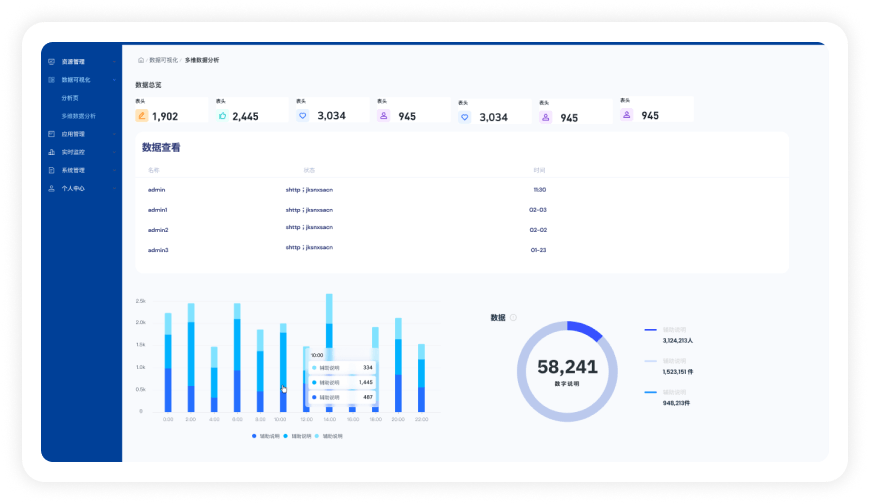Open the admin2 row in the data table
Screen dimensions: 870x504
pyautogui.click(x=158, y=230)
